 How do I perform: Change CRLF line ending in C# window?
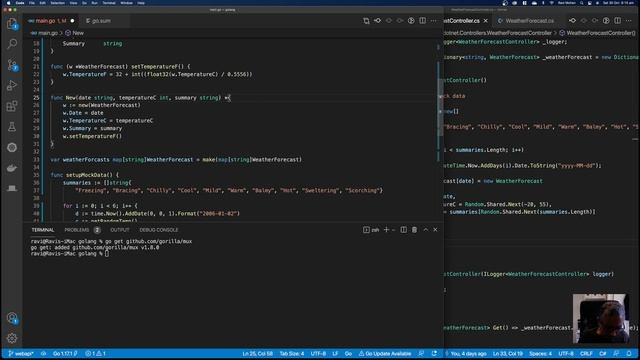click(586, 354)
